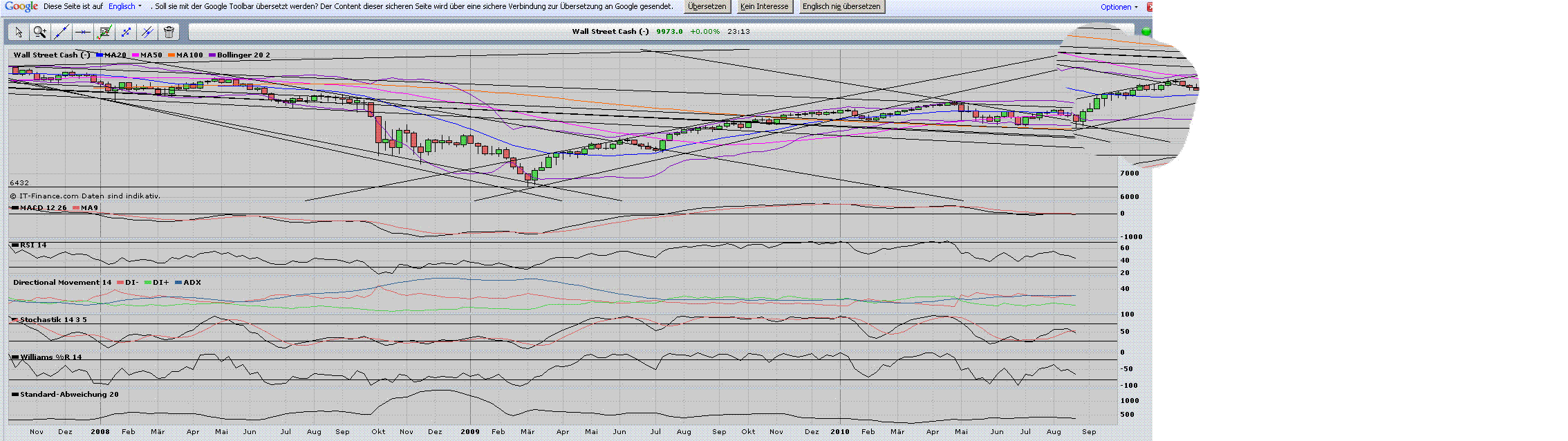The width and height of the screenshot is (1568, 441).
Task: Click the Wall Street Cash legend label
Action: pyautogui.click(x=52, y=55)
